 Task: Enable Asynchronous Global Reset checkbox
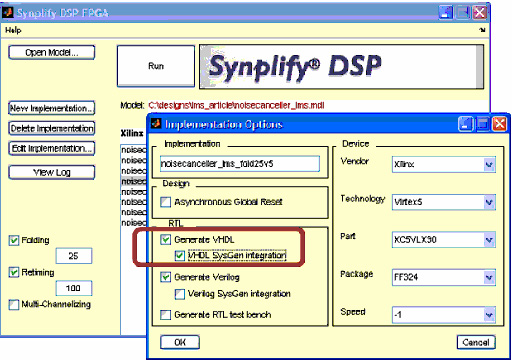(x=166, y=202)
